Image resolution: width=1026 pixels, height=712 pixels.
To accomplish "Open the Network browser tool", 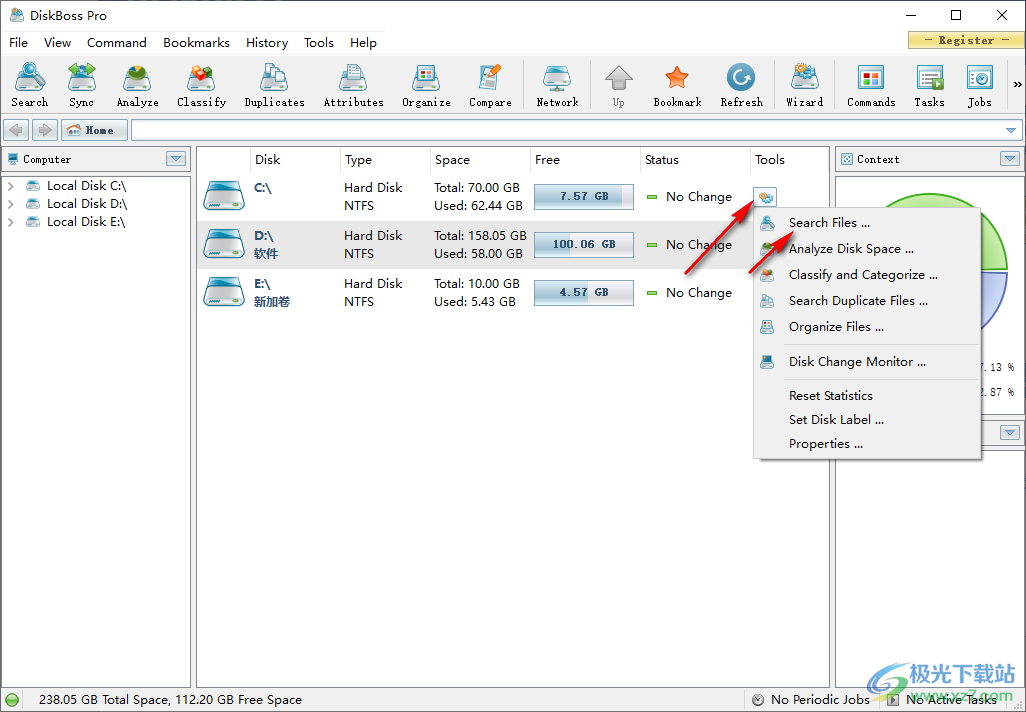I will pos(557,84).
